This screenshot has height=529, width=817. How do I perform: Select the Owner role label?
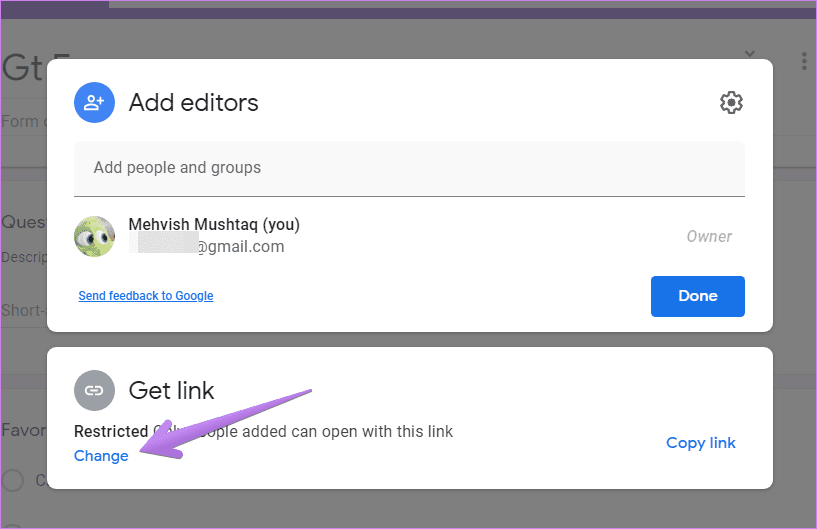coord(709,237)
